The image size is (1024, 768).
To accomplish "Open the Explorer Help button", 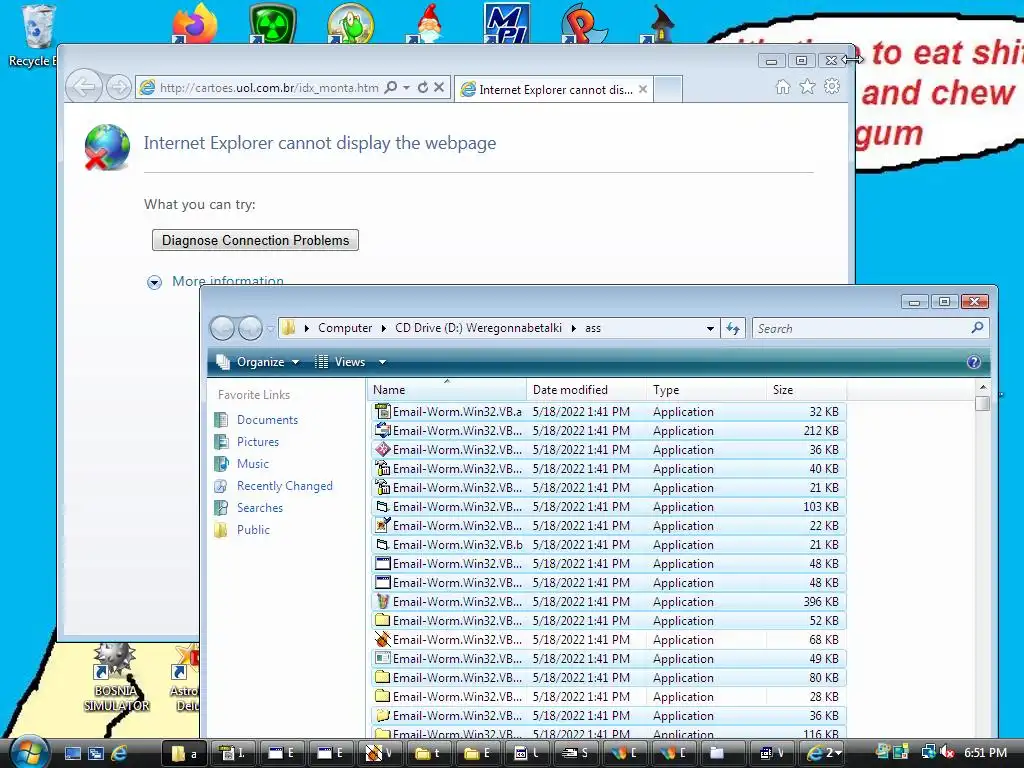I will [973, 362].
